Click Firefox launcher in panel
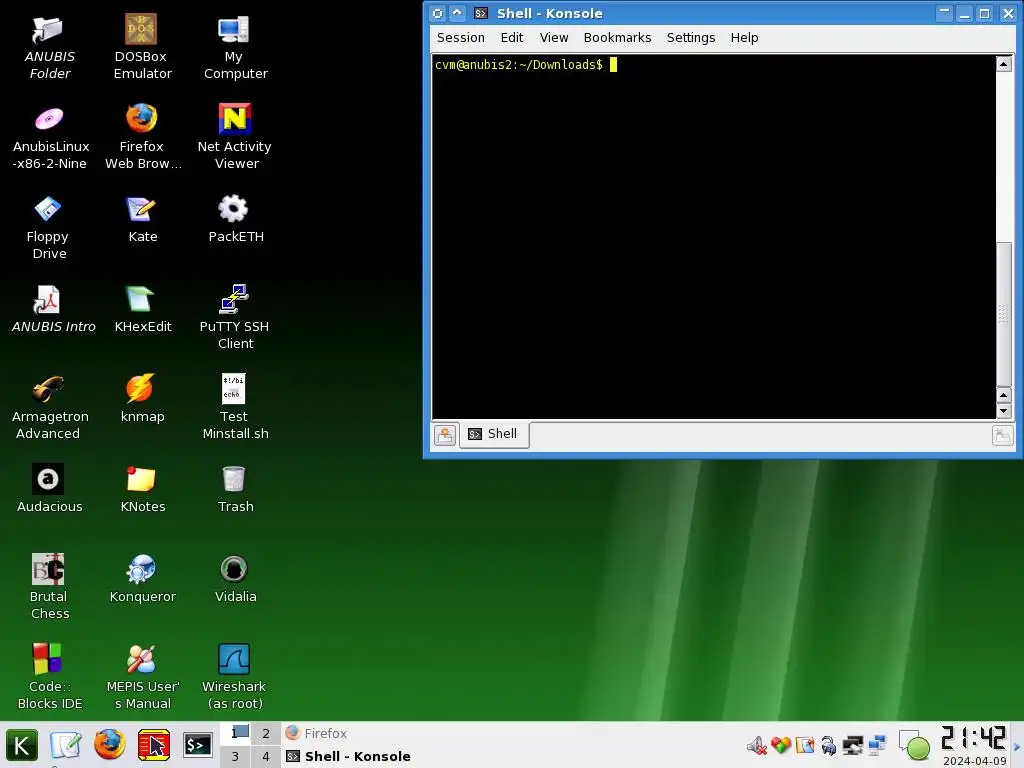The image size is (1024, 768). pos(109,746)
